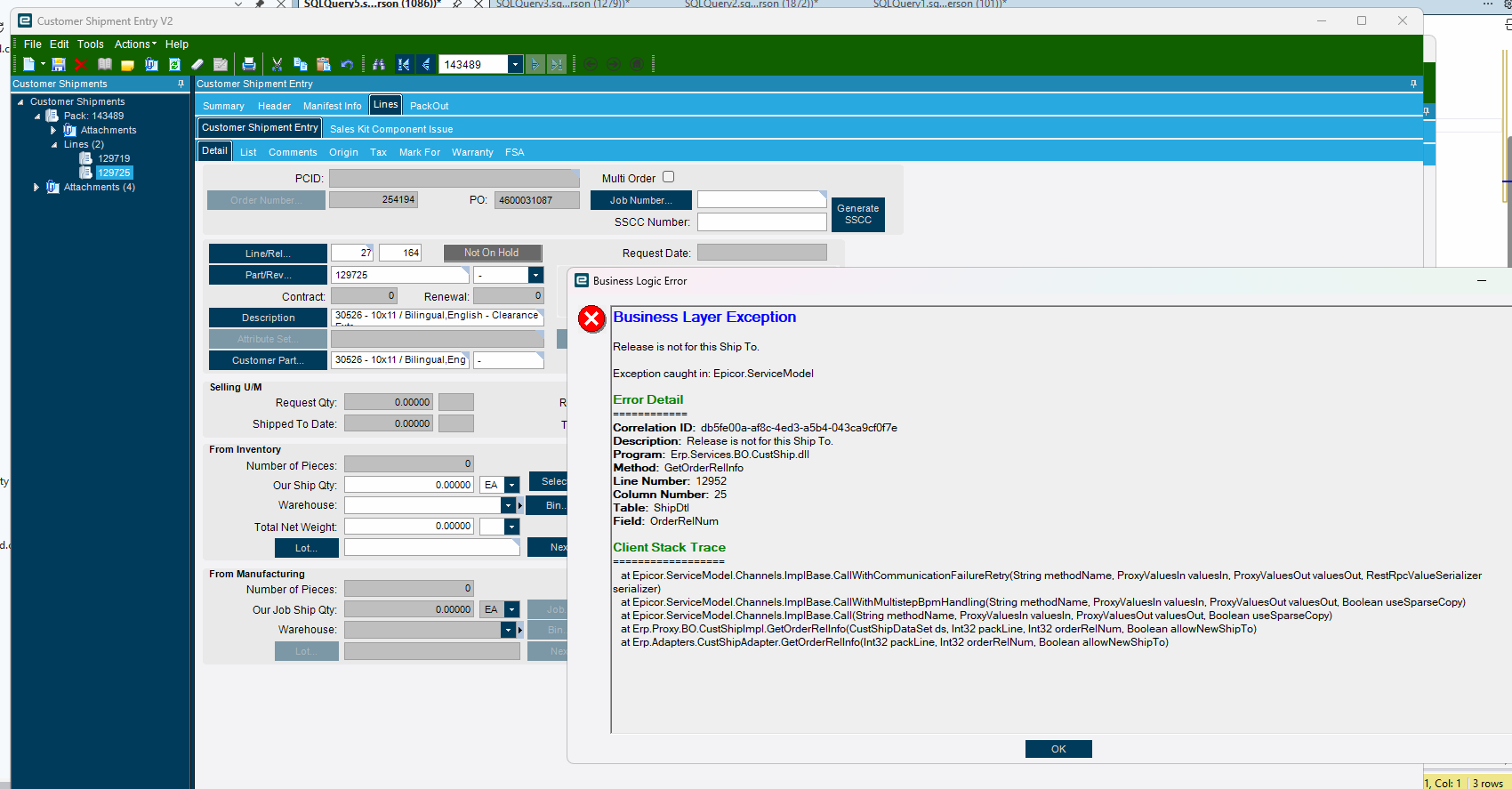Click the Copy toolbar icon
This screenshot has width=1512, height=789.
click(x=301, y=64)
